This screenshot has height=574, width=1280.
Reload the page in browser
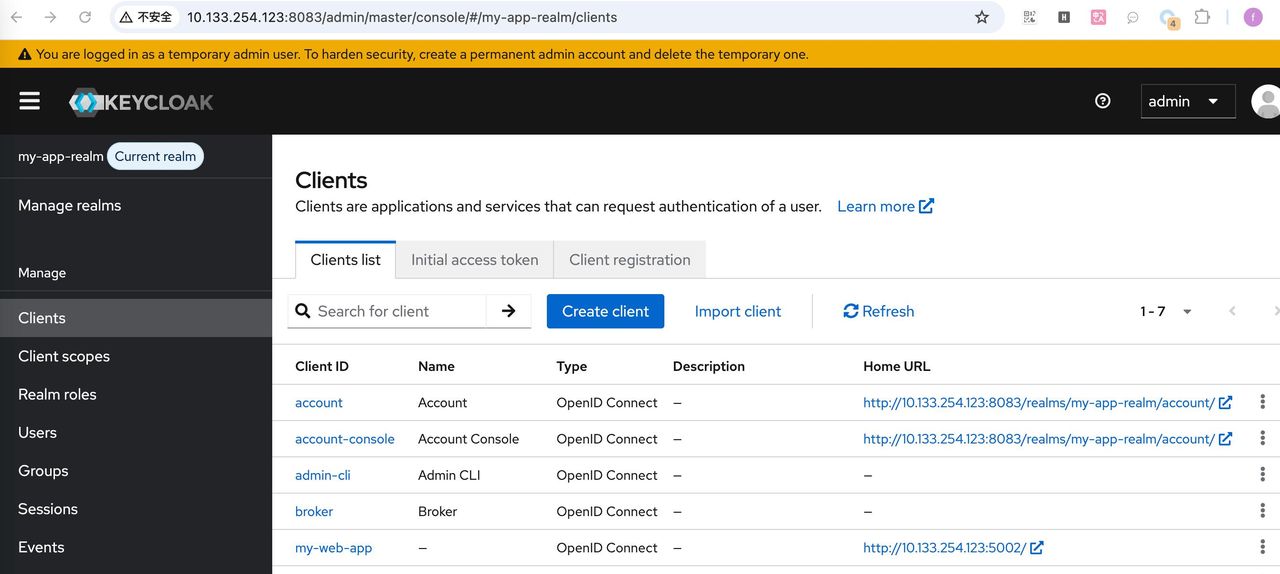(85, 17)
